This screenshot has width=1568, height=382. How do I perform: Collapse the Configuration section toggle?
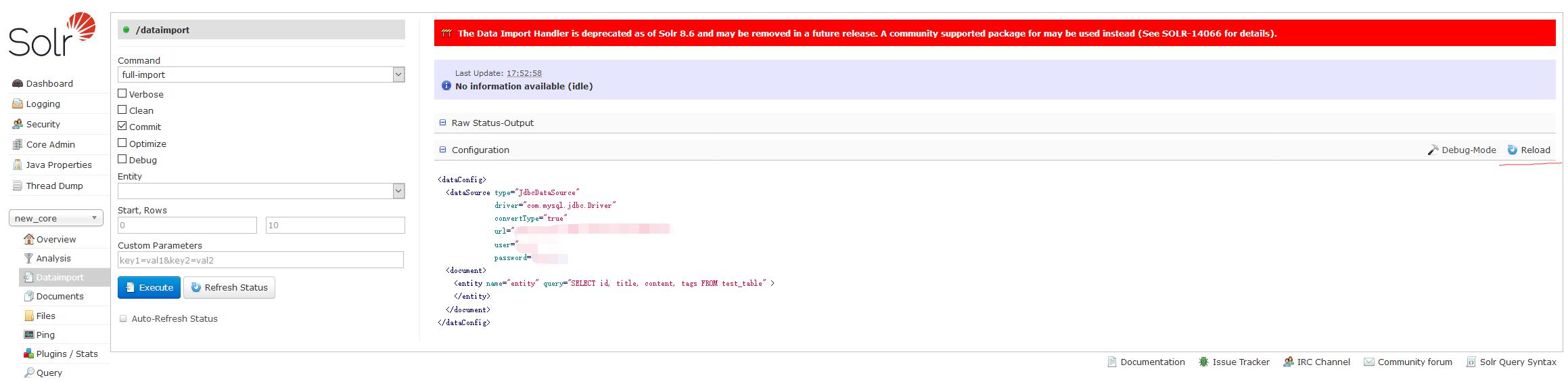pos(443,150)
